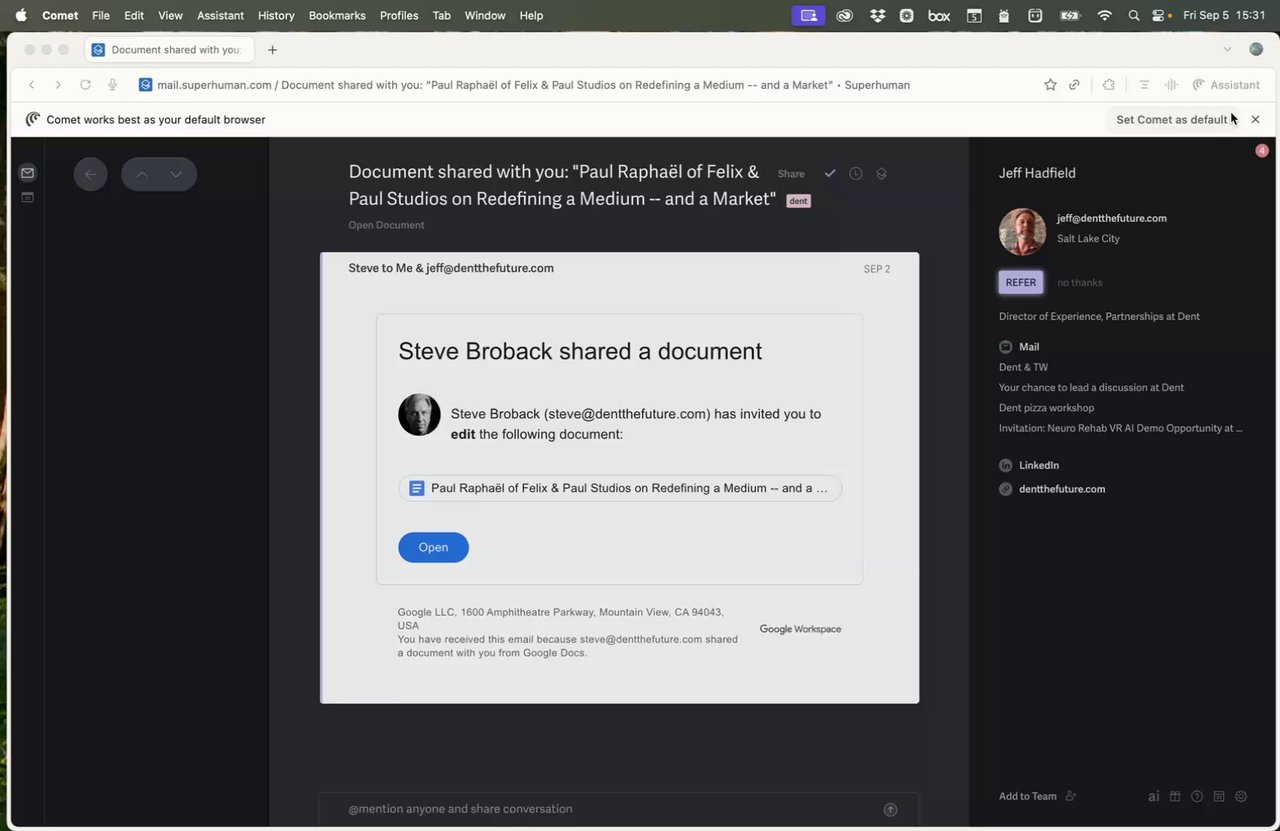Open the File menu
1280x831 pixels.
tap(101, 15)
